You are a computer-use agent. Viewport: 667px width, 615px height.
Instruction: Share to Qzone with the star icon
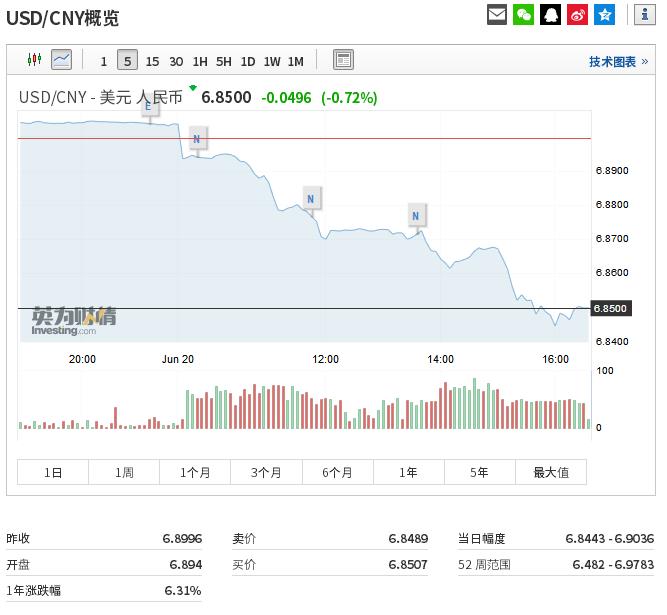pyautogui.click(x=605, y=14)
